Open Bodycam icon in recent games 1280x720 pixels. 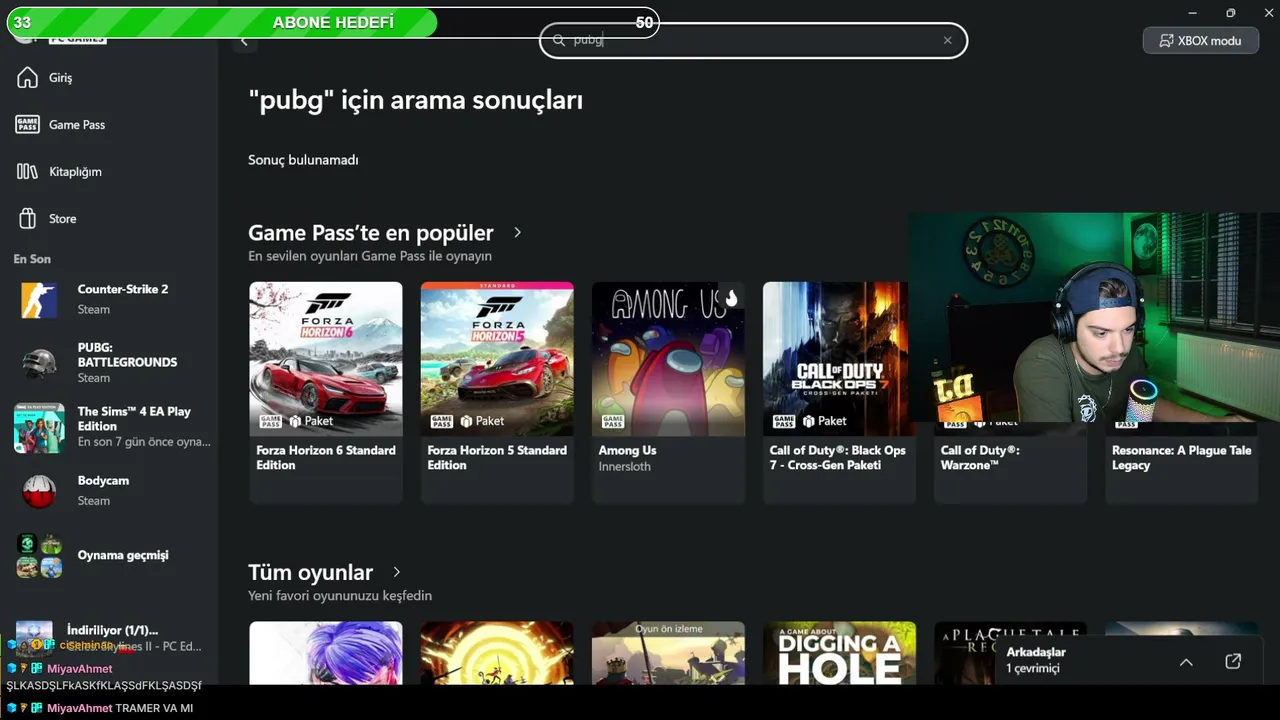coord(39,490)
